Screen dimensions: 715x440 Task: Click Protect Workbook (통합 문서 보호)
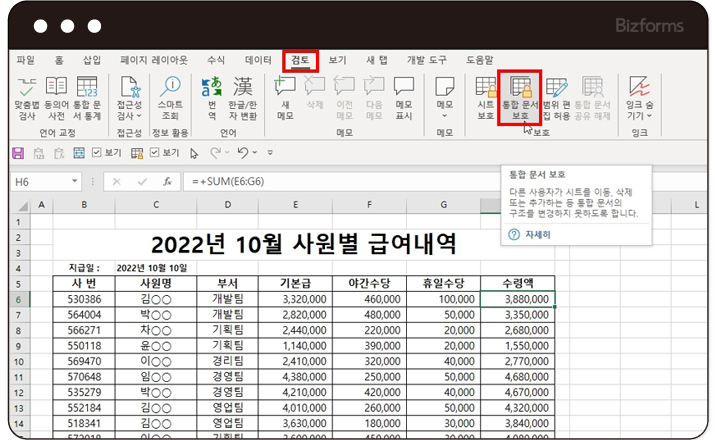519,97
